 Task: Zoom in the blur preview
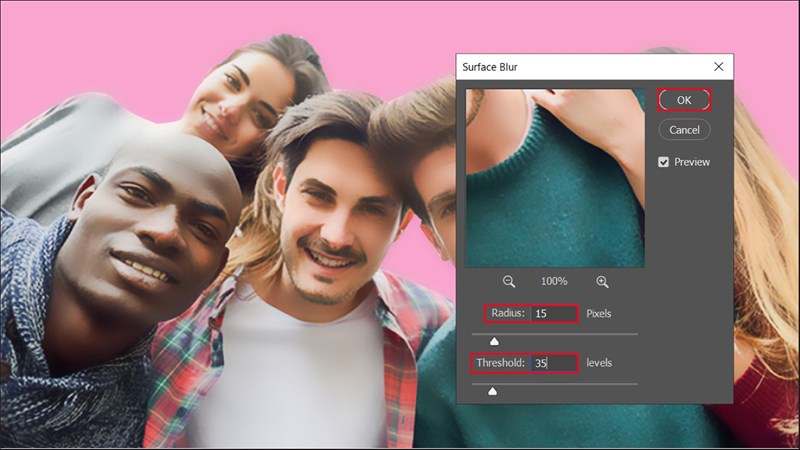[602, 282]
